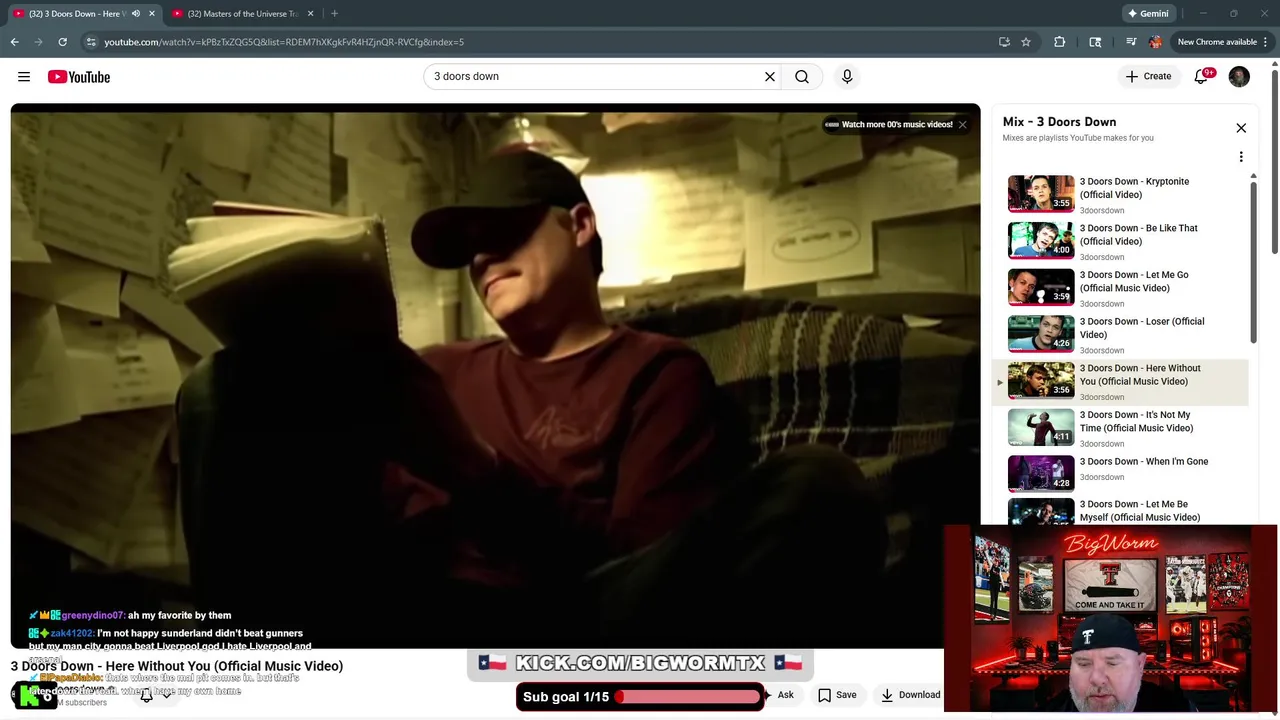
Task: Play Let Me Go (Official Music Video)
Action: [x=1120, y=288]
